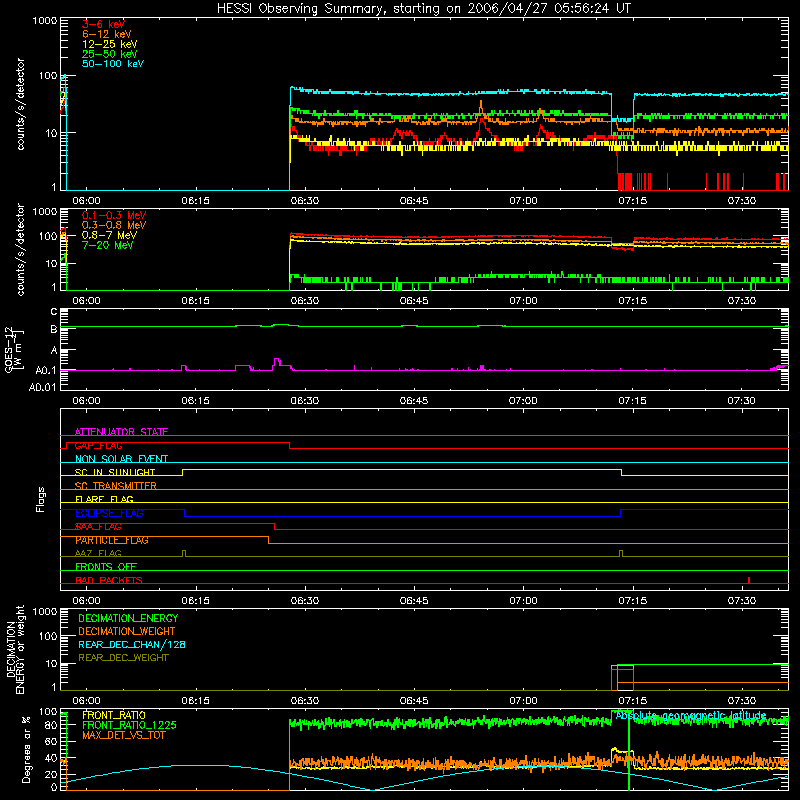Viewport: 800px width, 800px height.
Task: Click the Absolute geomagnetic latitude label
Action: click(x=691, y=715)
